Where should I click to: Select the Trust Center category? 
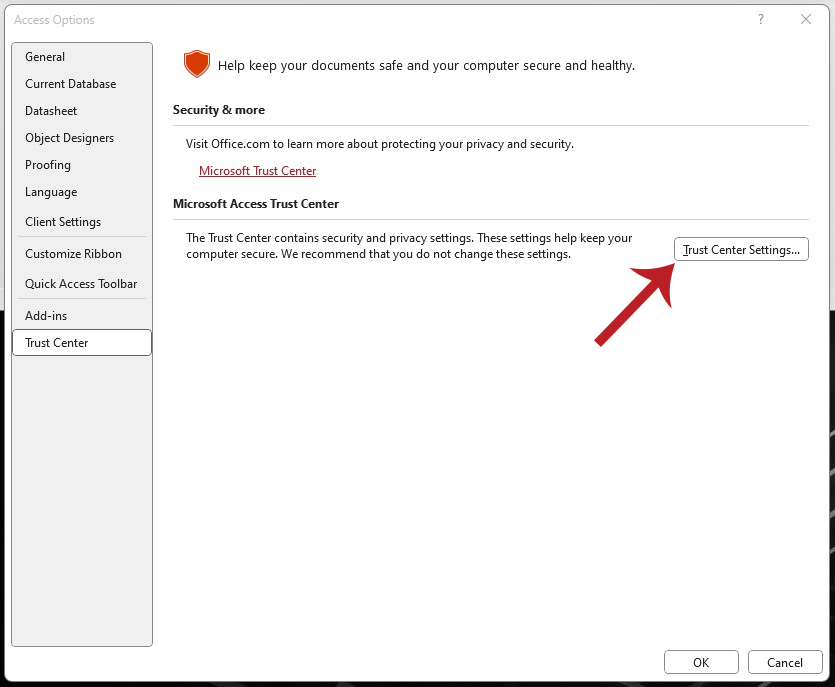tap(57, 343)
